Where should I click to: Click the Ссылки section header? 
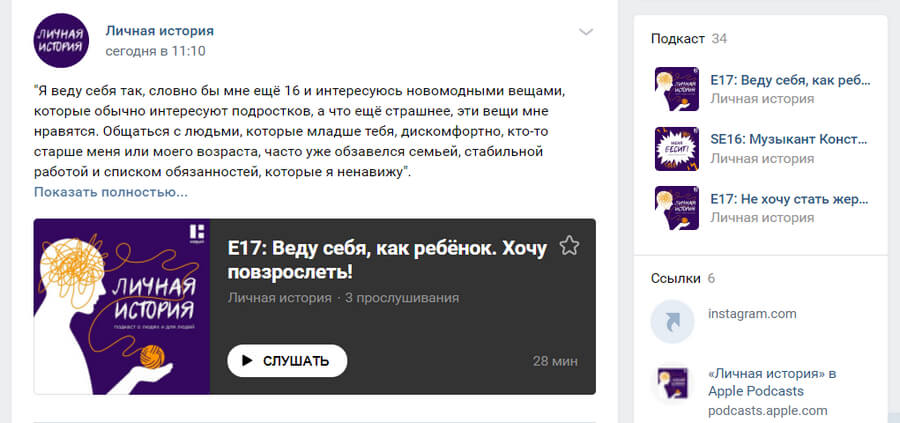click(669, 277)
